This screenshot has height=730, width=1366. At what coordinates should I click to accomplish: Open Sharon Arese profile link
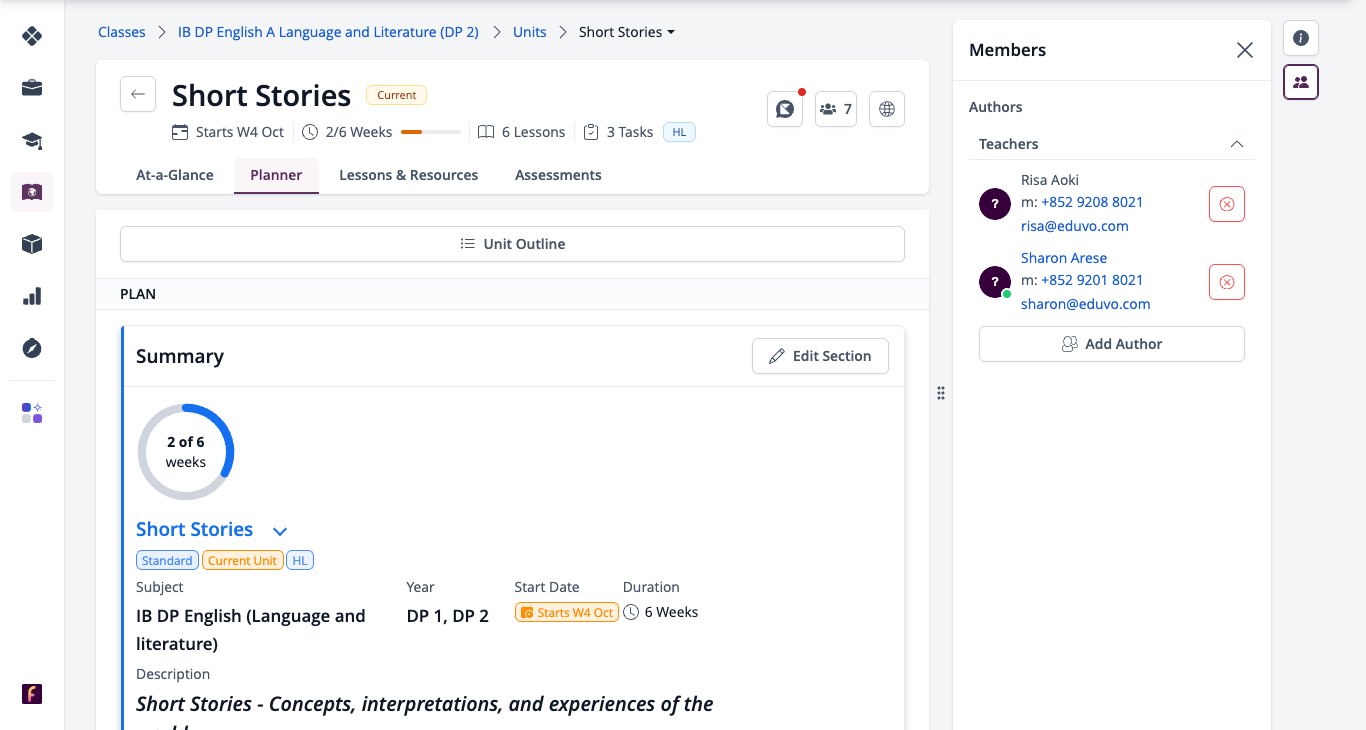1064,258
